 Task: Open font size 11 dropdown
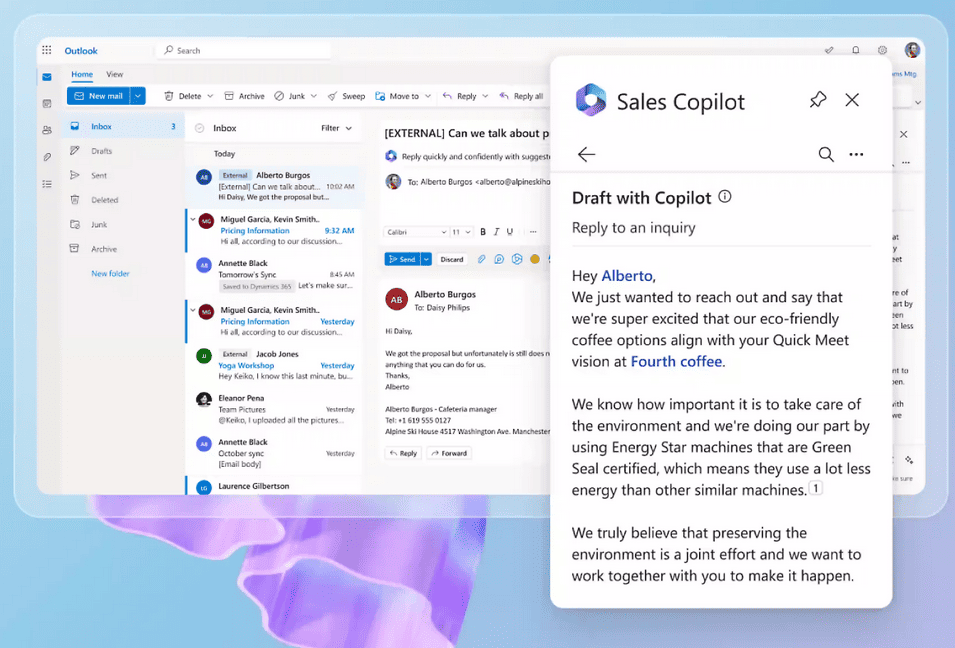(462, 232)
